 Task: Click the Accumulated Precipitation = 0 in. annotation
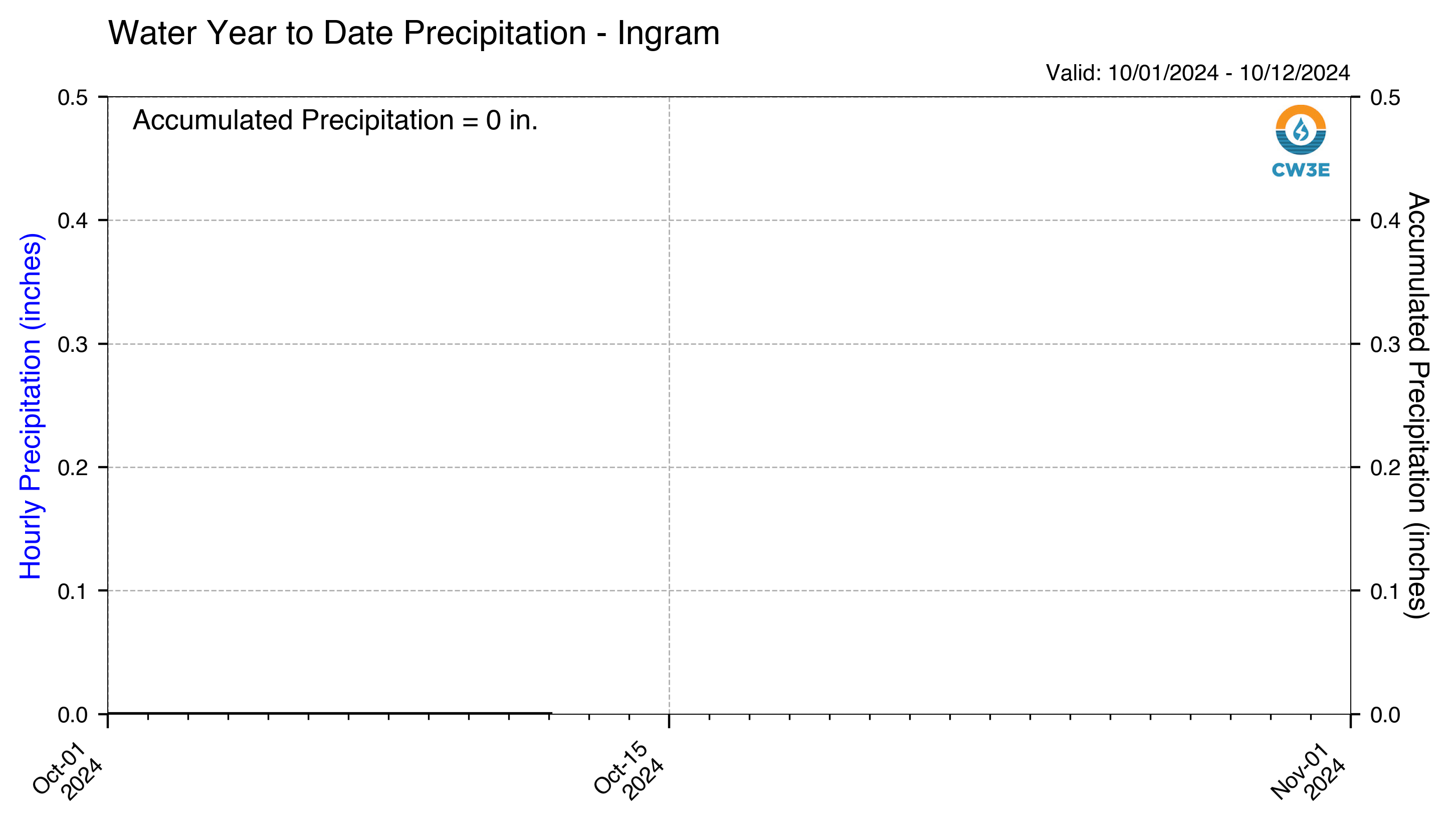click(335, 120)
